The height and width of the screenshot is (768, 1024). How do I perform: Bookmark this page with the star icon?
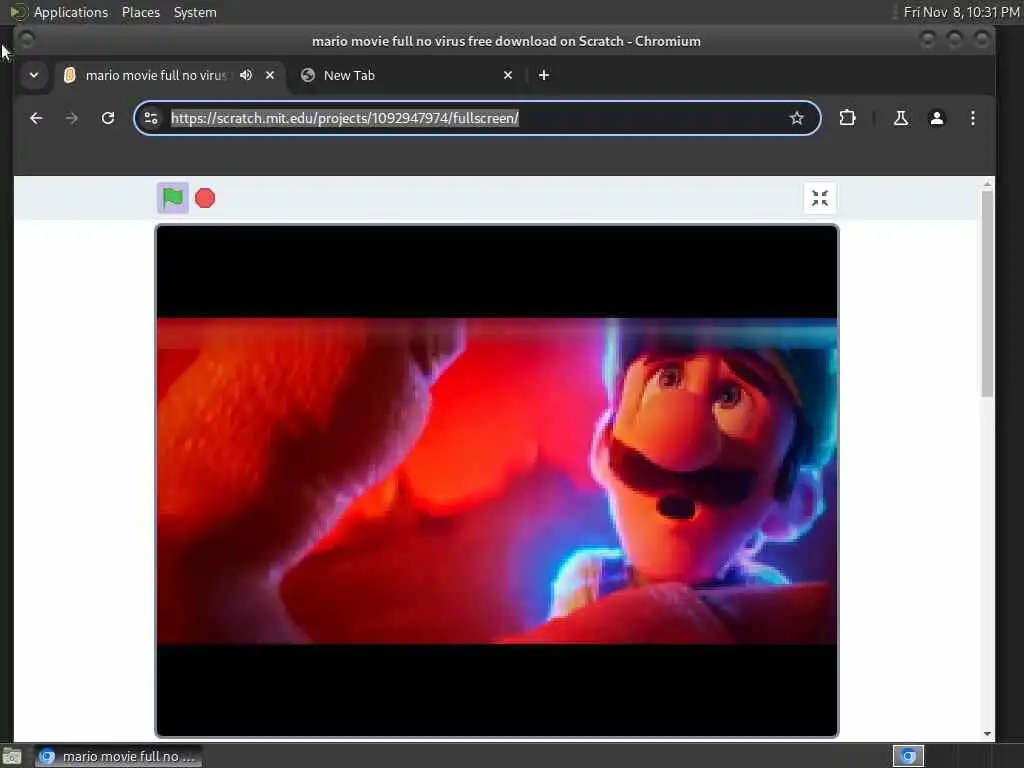coord(796,118)
